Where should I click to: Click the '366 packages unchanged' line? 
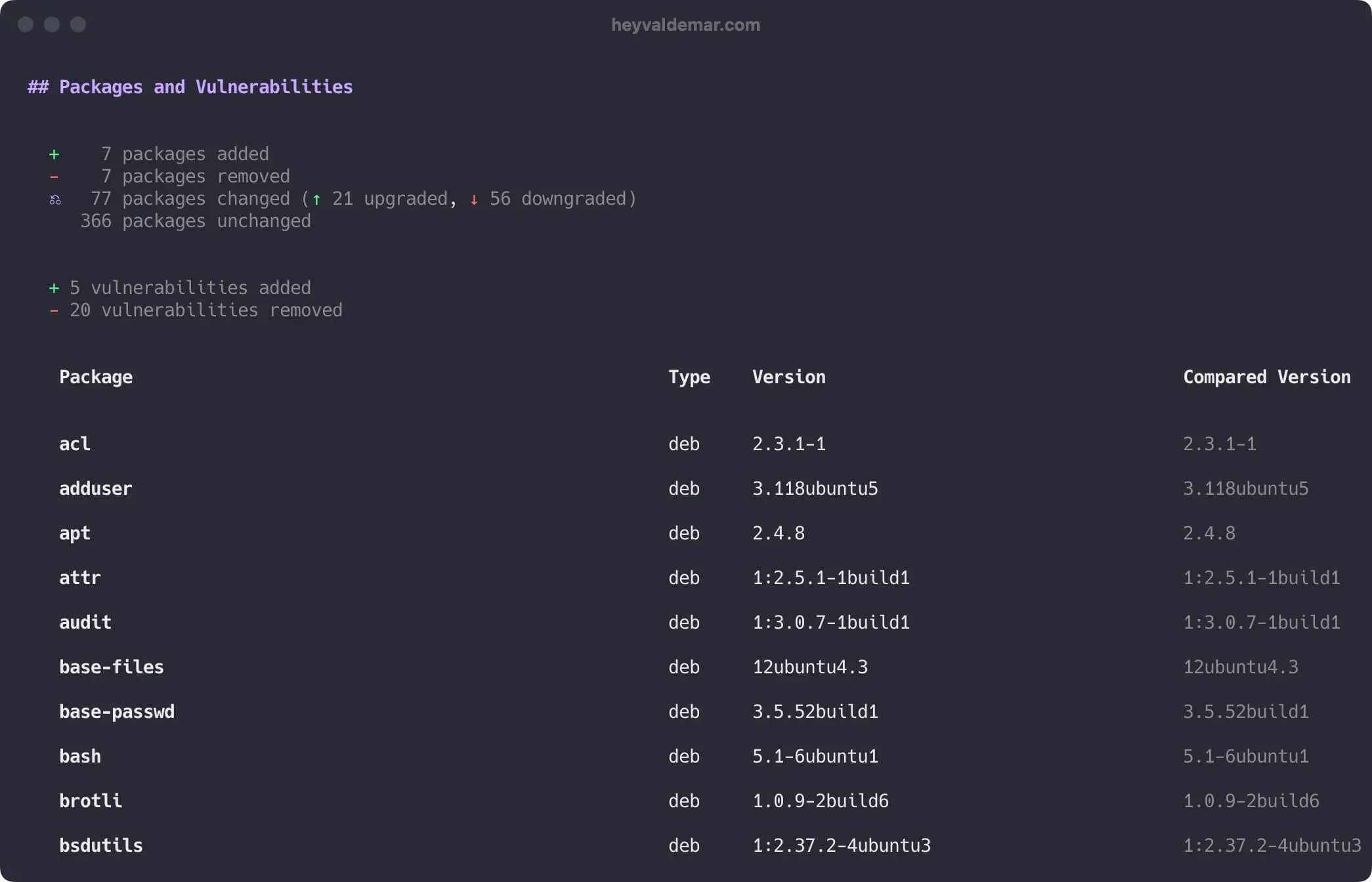pyautogui.click(x=196, y=221)
